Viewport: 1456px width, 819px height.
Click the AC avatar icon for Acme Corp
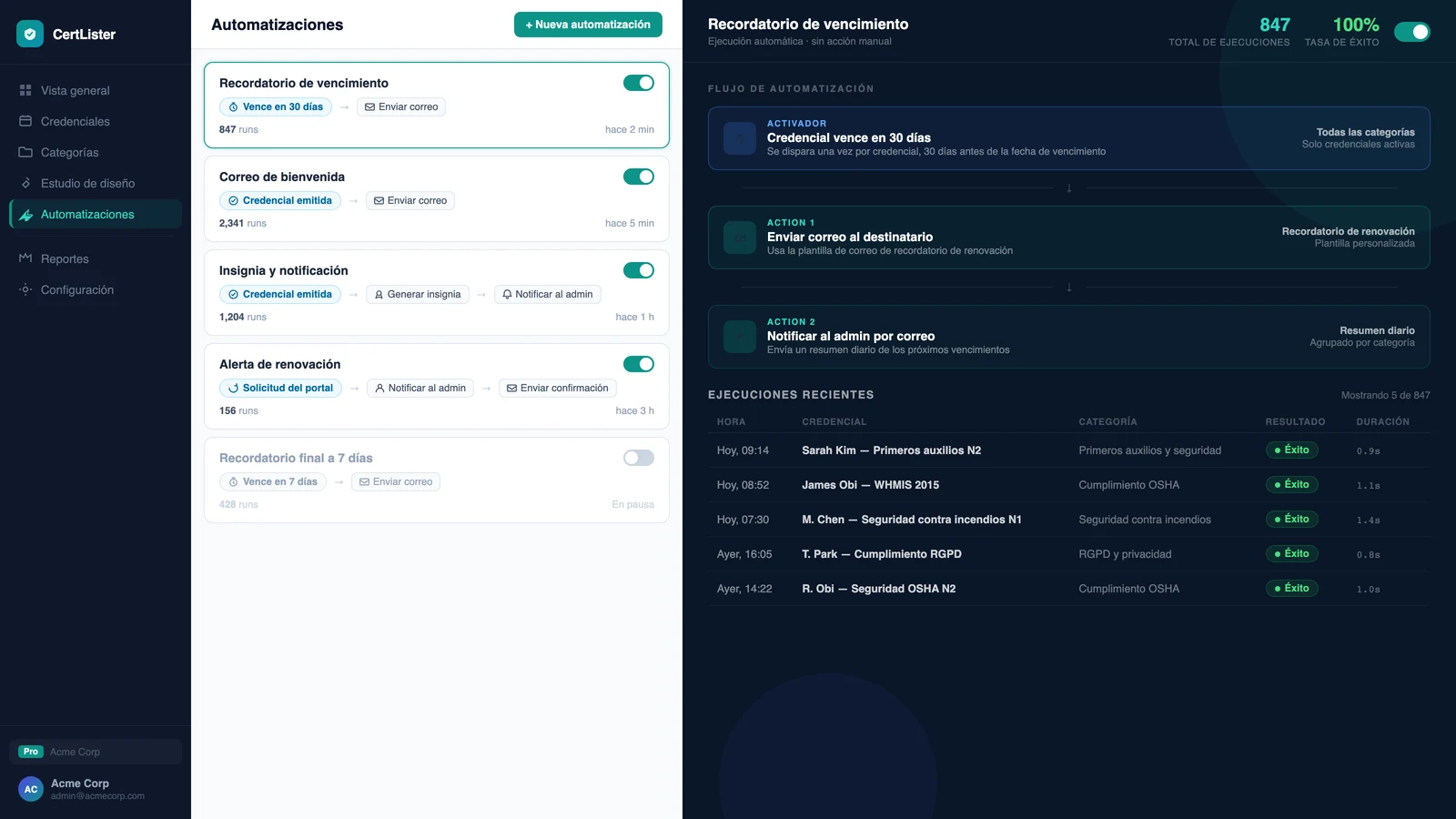click(x=31, y=789)
